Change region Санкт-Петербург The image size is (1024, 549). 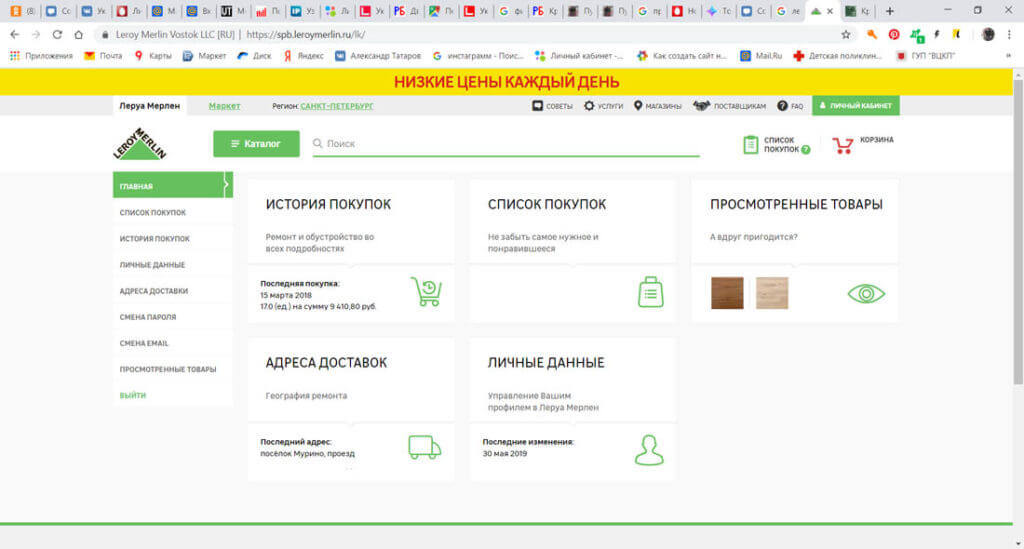(x=337, y=106)
